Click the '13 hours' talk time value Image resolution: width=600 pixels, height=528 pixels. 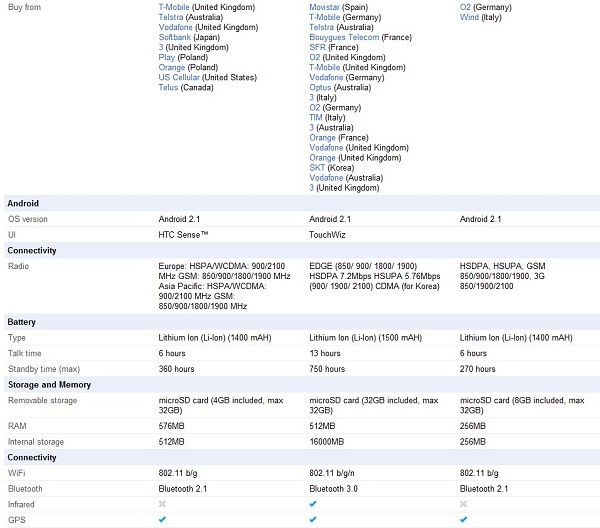[x=324, y=353]
